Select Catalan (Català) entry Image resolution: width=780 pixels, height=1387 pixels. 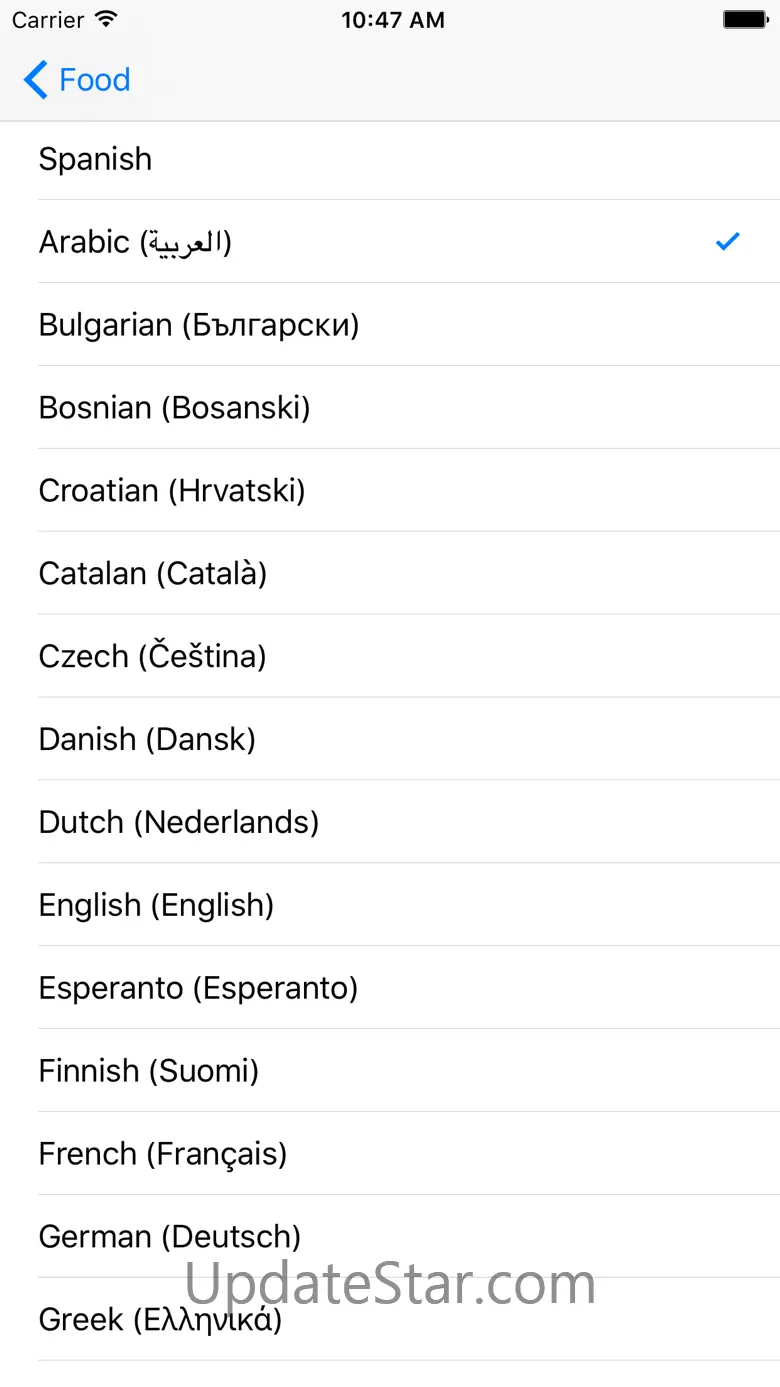tap(390, 573)
